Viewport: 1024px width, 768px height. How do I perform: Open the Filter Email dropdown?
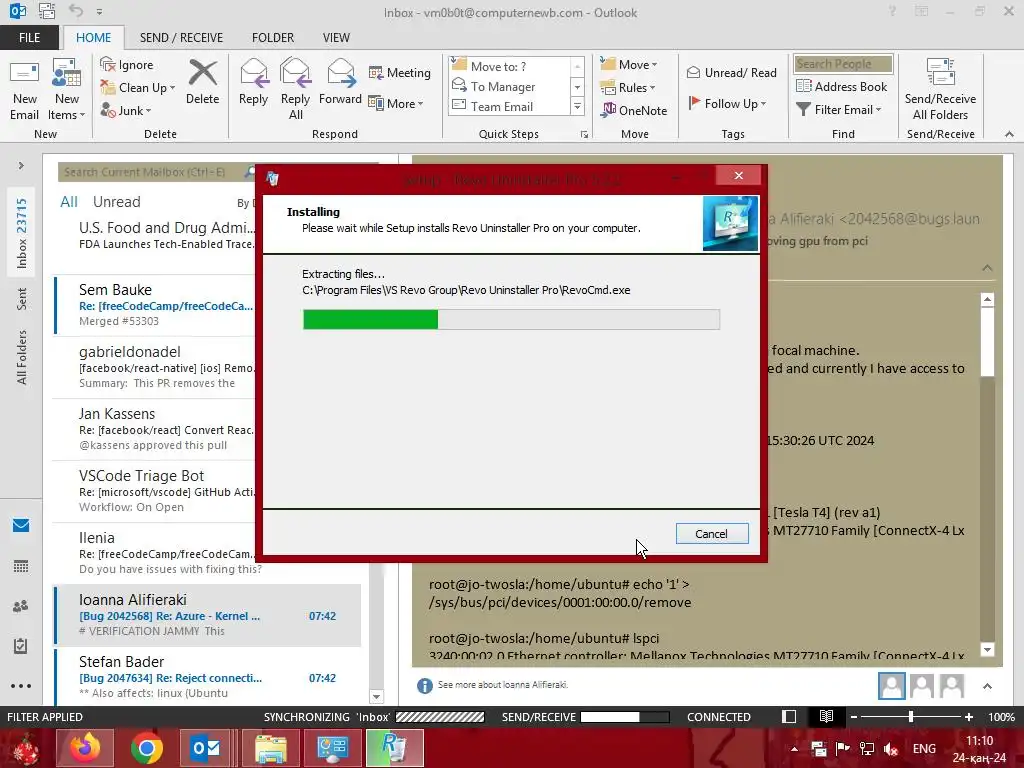[839, 110]
